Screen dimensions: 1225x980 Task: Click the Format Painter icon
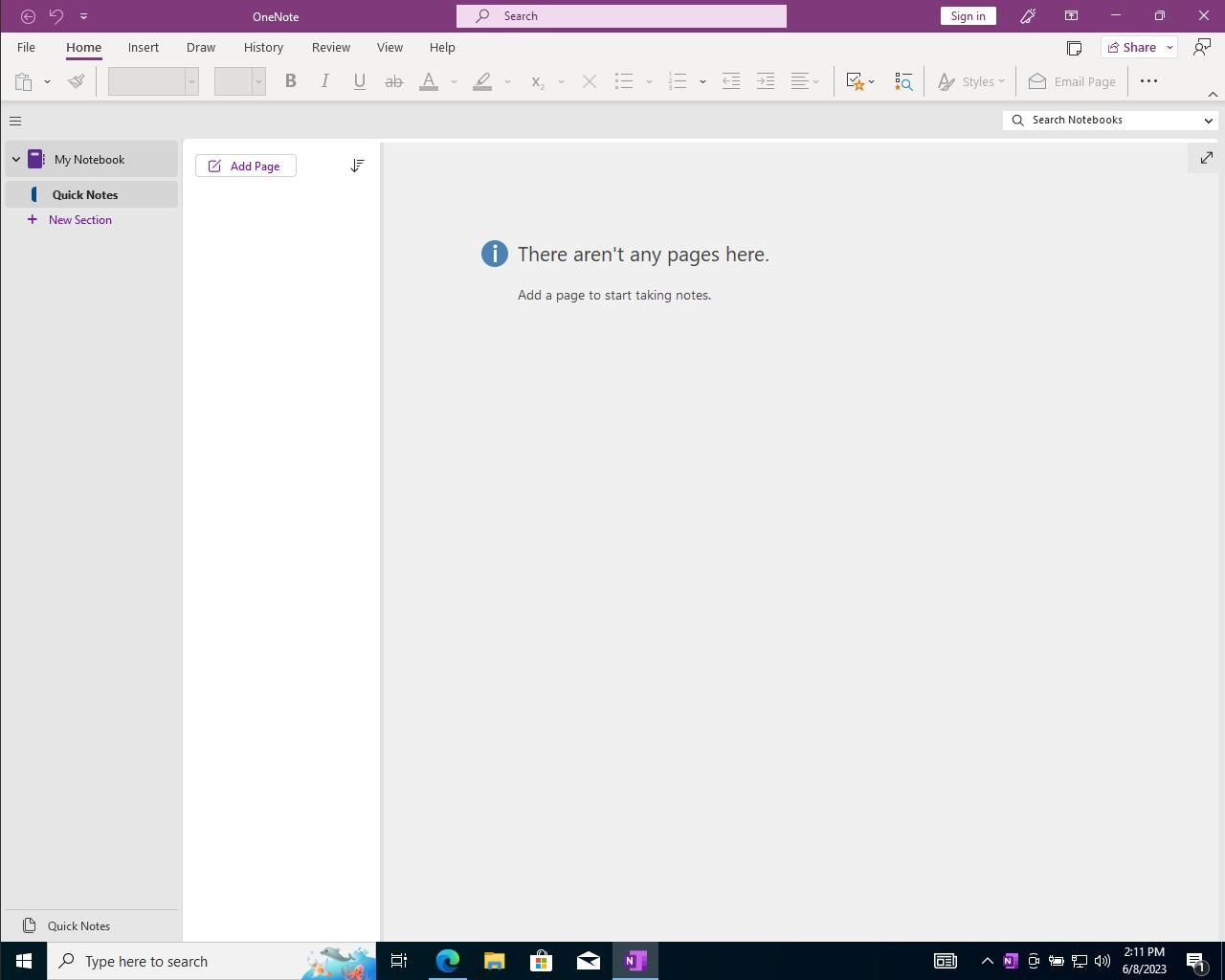click(77, 81)
